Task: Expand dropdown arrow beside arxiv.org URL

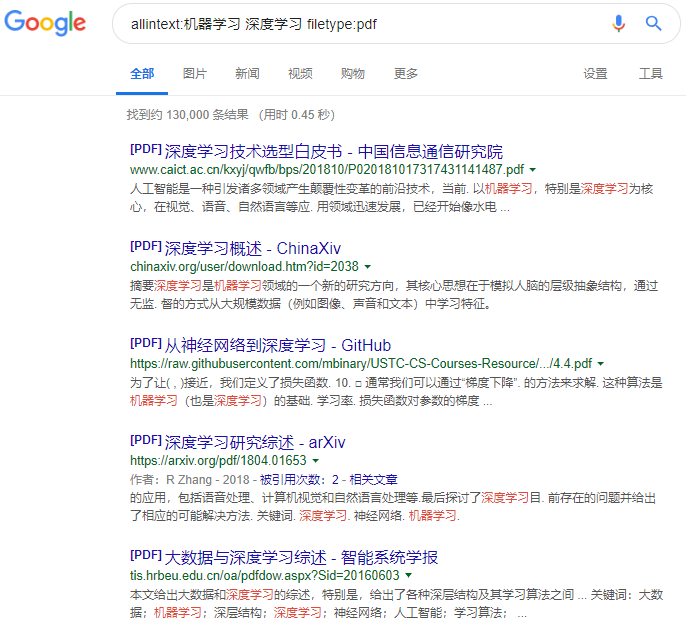Action: 315,461
